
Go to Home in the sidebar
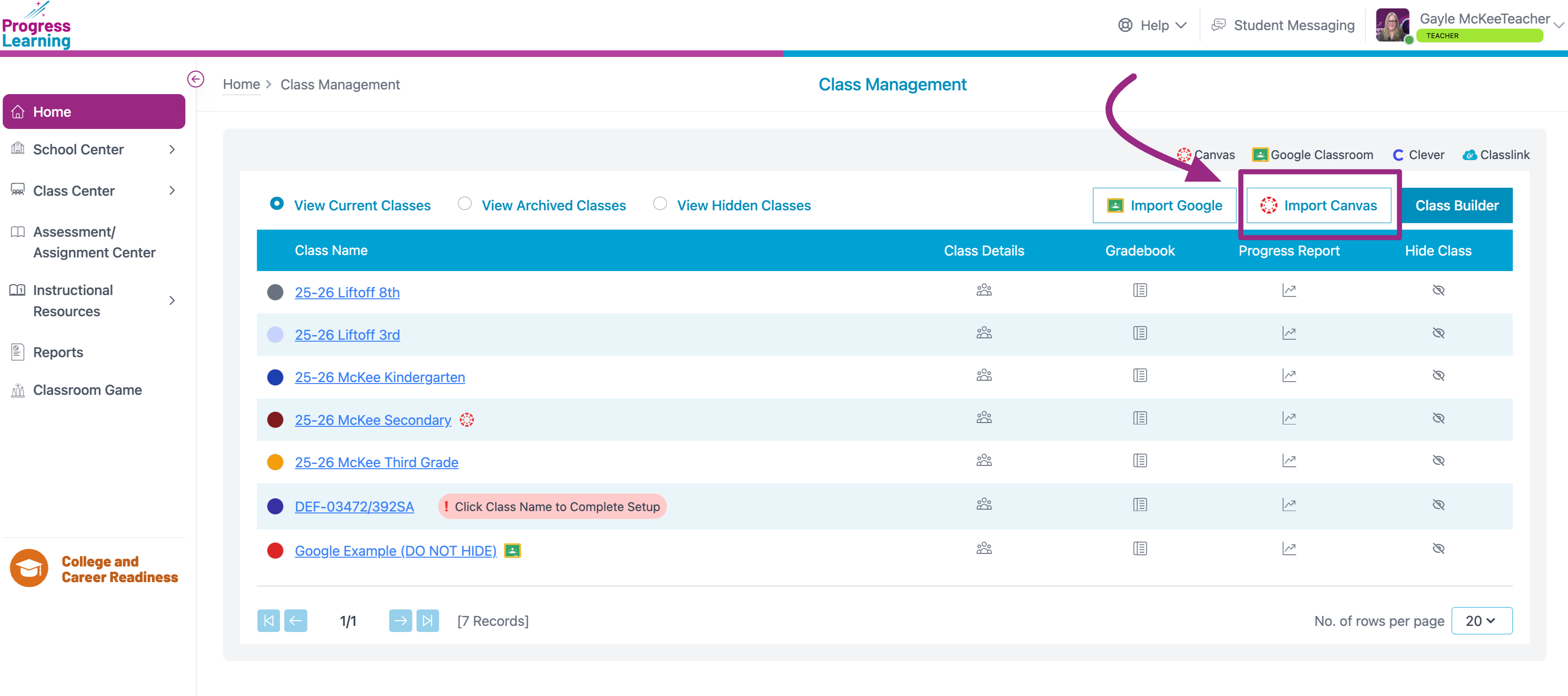pos(94,112)
